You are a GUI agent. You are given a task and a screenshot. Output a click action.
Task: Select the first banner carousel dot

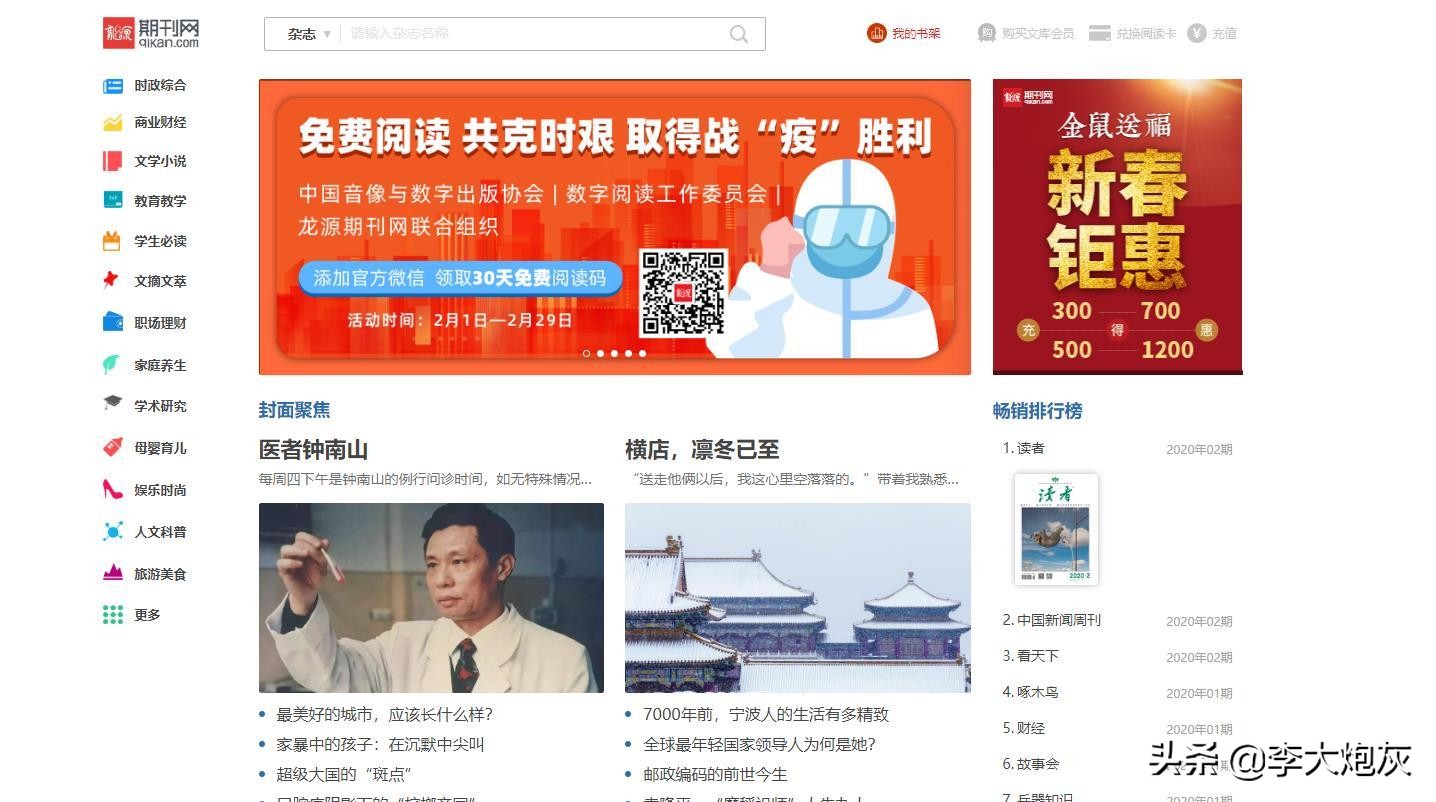pyautogui.click(x=587, y=353)
